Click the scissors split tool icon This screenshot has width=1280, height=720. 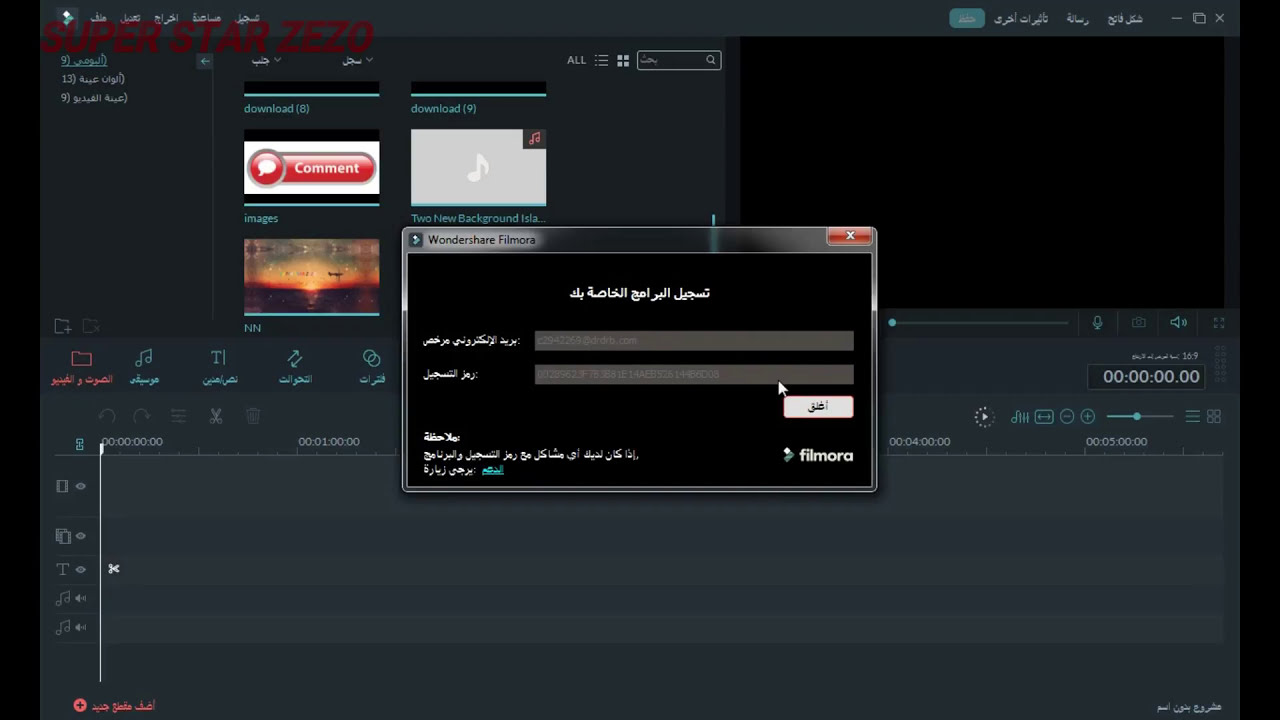click(x=215, y=416)
